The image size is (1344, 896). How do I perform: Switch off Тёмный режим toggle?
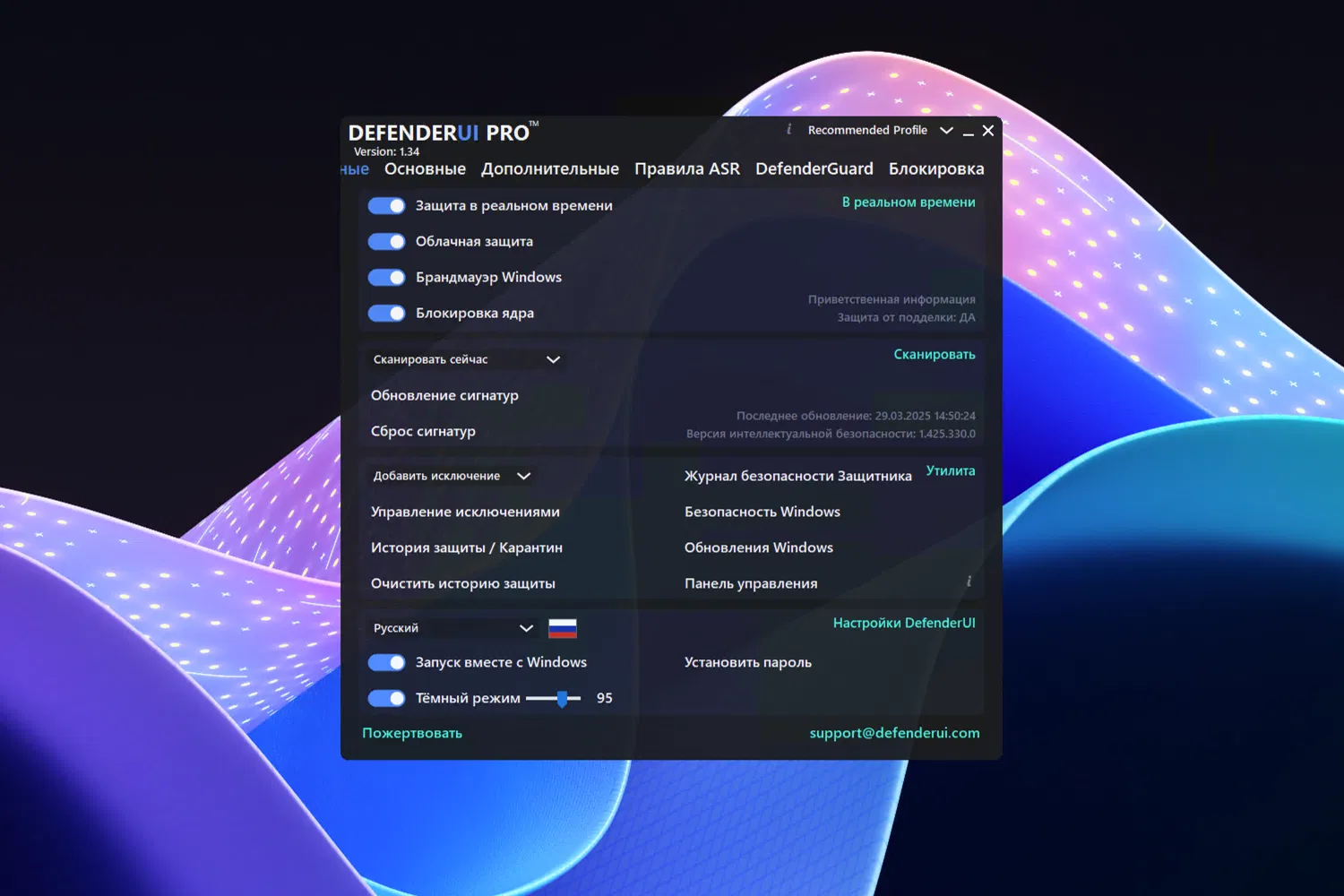click(387, 699)
